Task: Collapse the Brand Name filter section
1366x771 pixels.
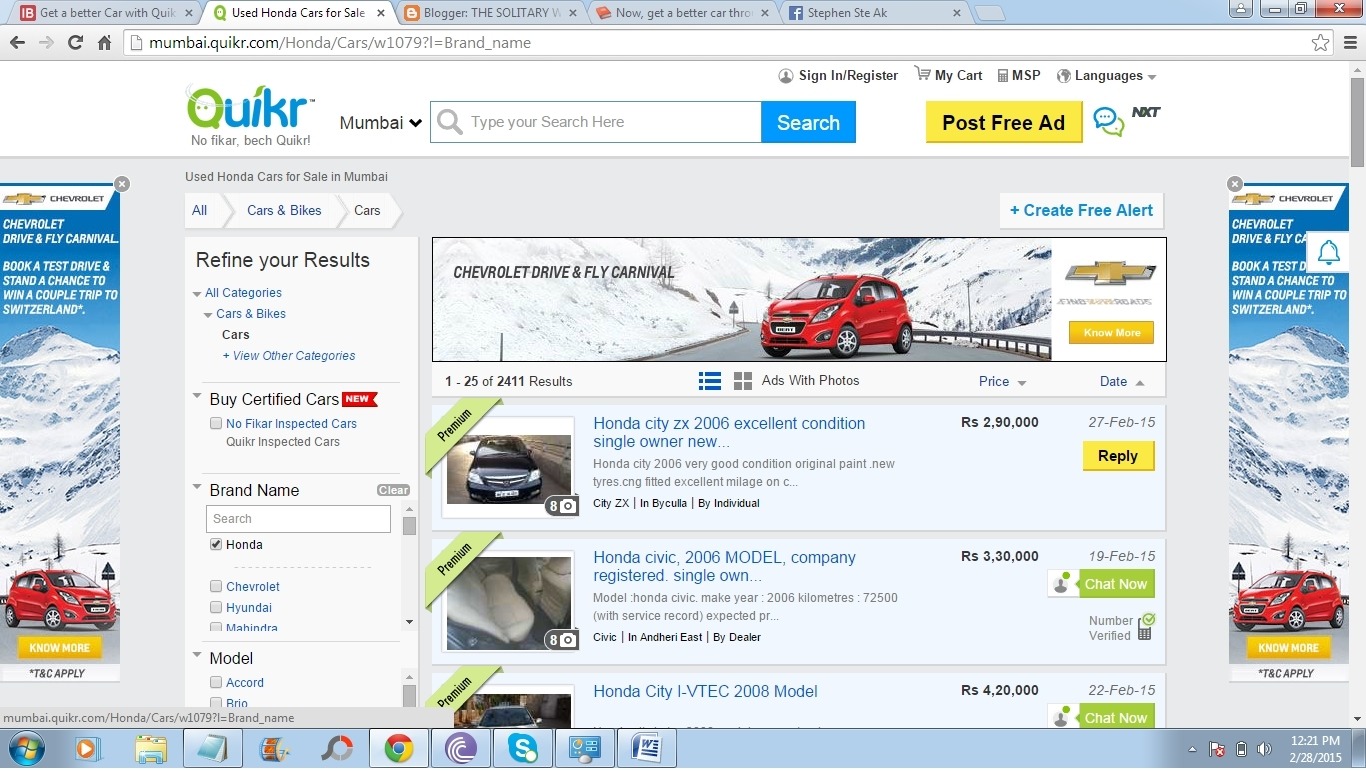Action: point(197,487)
